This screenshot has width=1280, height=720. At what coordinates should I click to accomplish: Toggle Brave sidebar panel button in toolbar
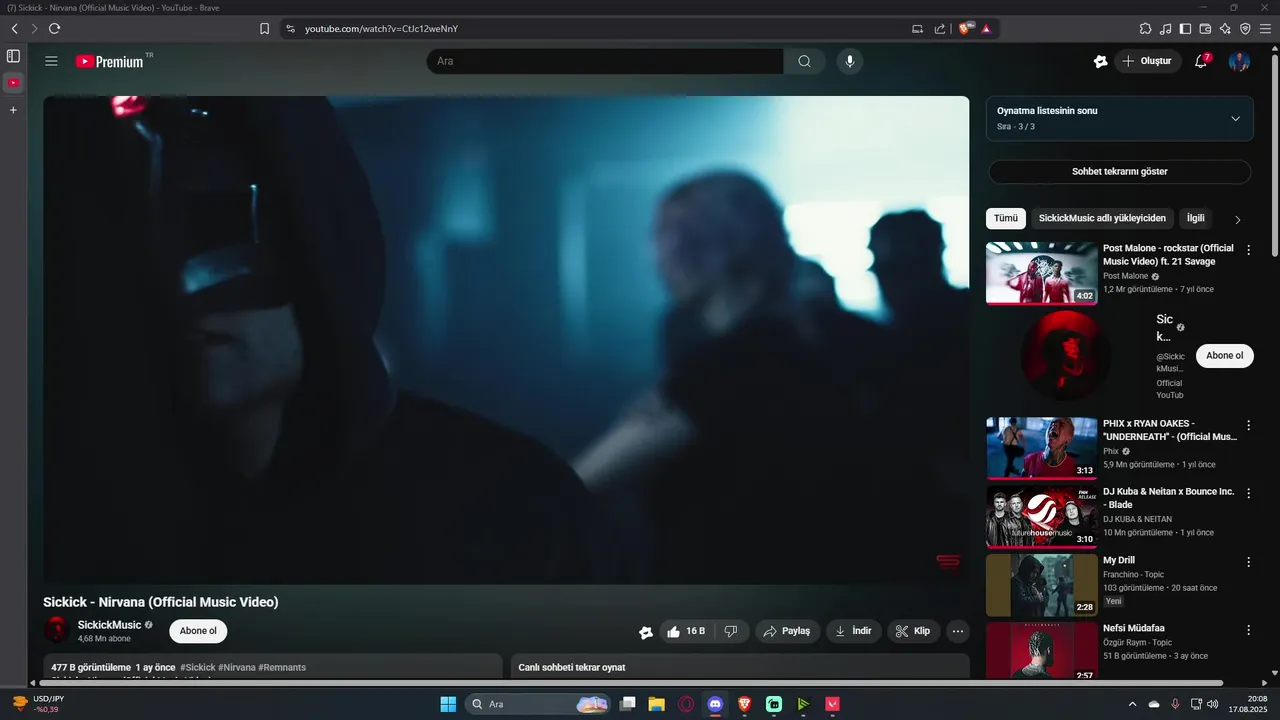pos(1186,29)
